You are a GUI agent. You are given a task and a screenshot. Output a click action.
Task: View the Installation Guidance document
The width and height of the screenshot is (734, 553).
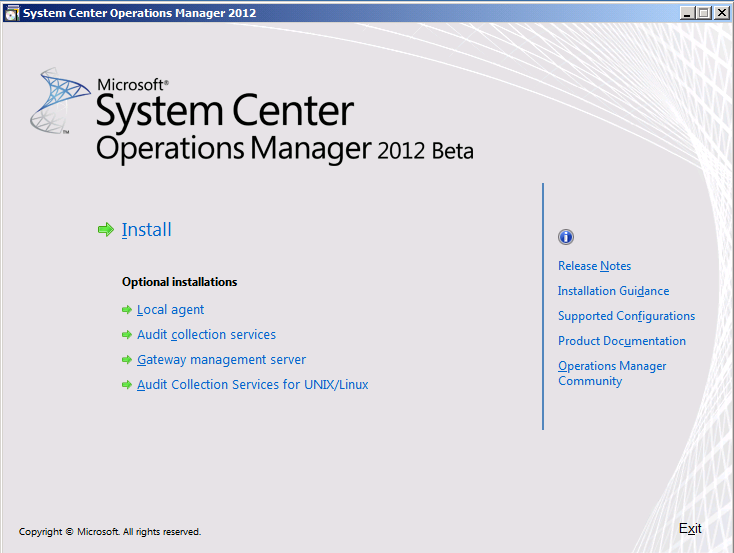point(614,291)
